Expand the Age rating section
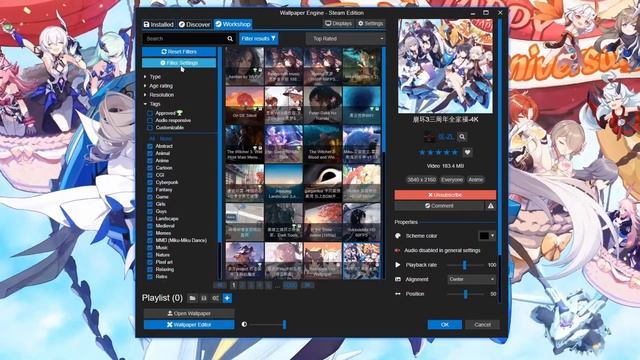Viewport: 640px width, 360px height. pos(158,86)
